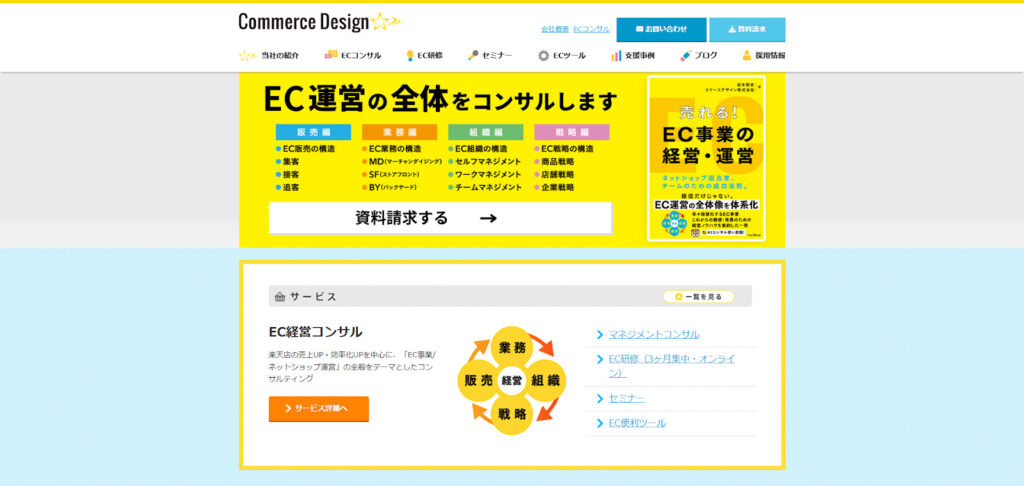This screenshot has width=1024, height=486.
Task: Click the star icon beside 当社の紹介
Action: [247, 56]
